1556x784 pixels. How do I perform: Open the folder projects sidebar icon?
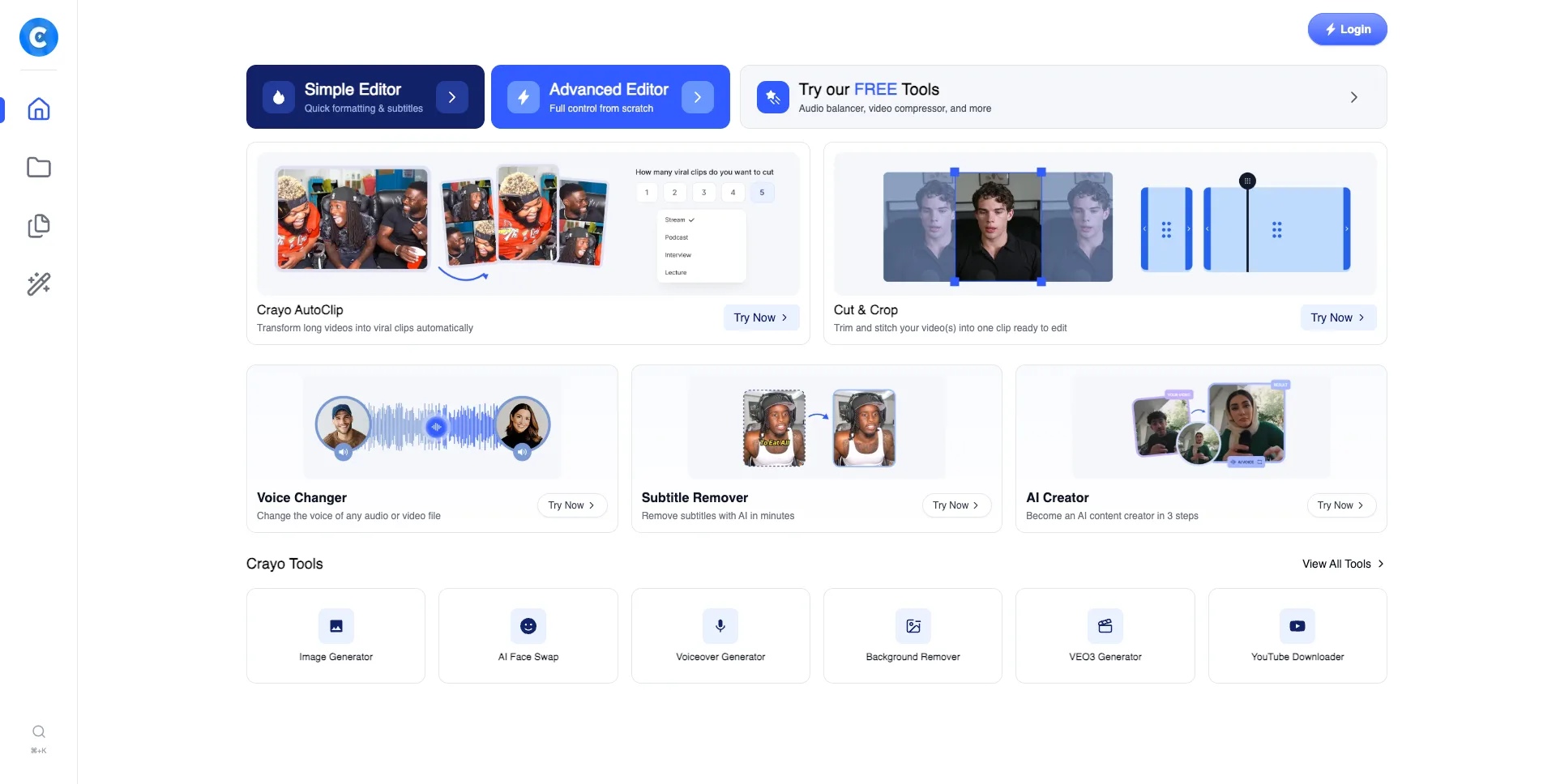(38, 168)
